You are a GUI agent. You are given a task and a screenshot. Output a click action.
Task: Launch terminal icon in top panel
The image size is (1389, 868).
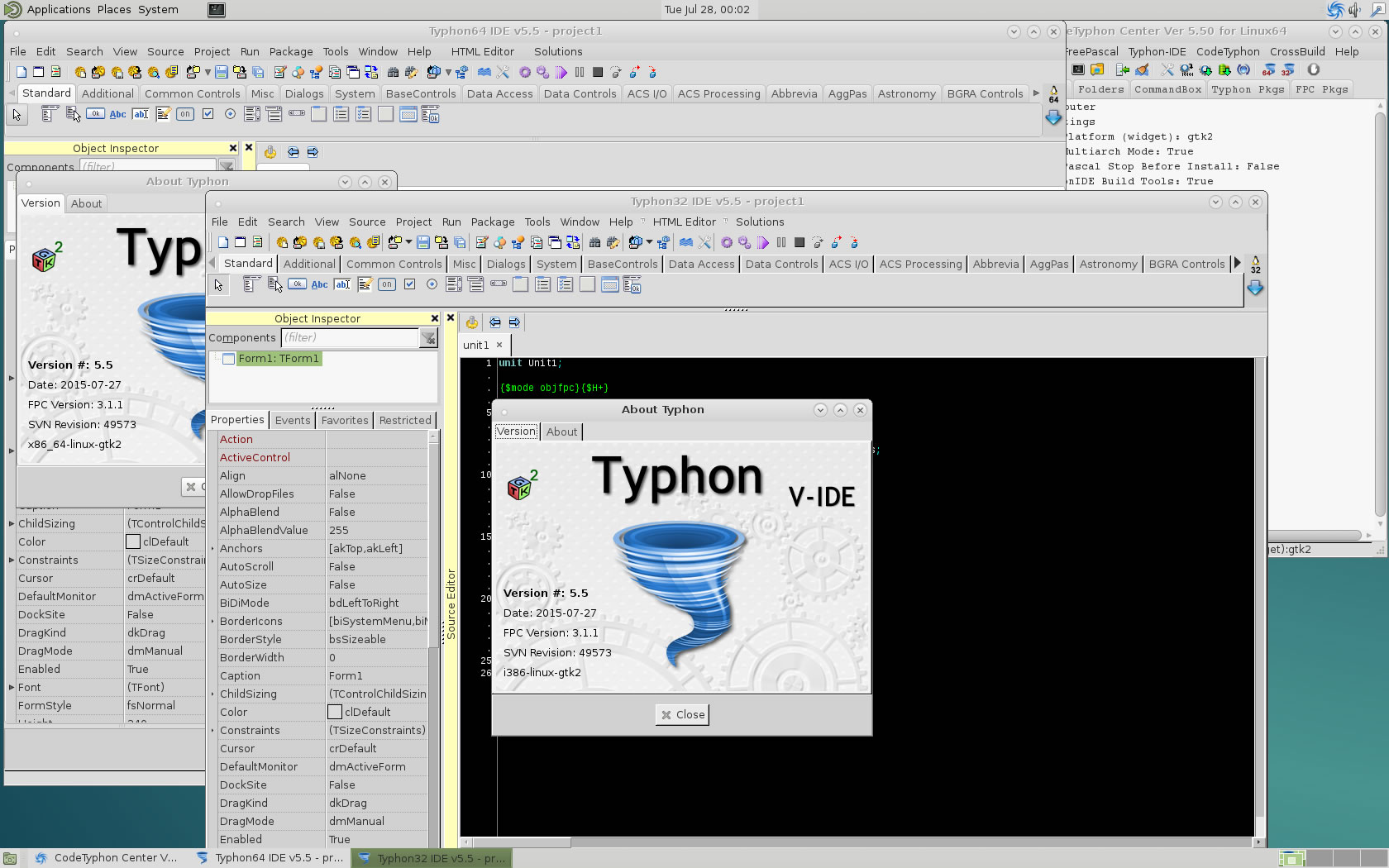click(x=216, y=9)
